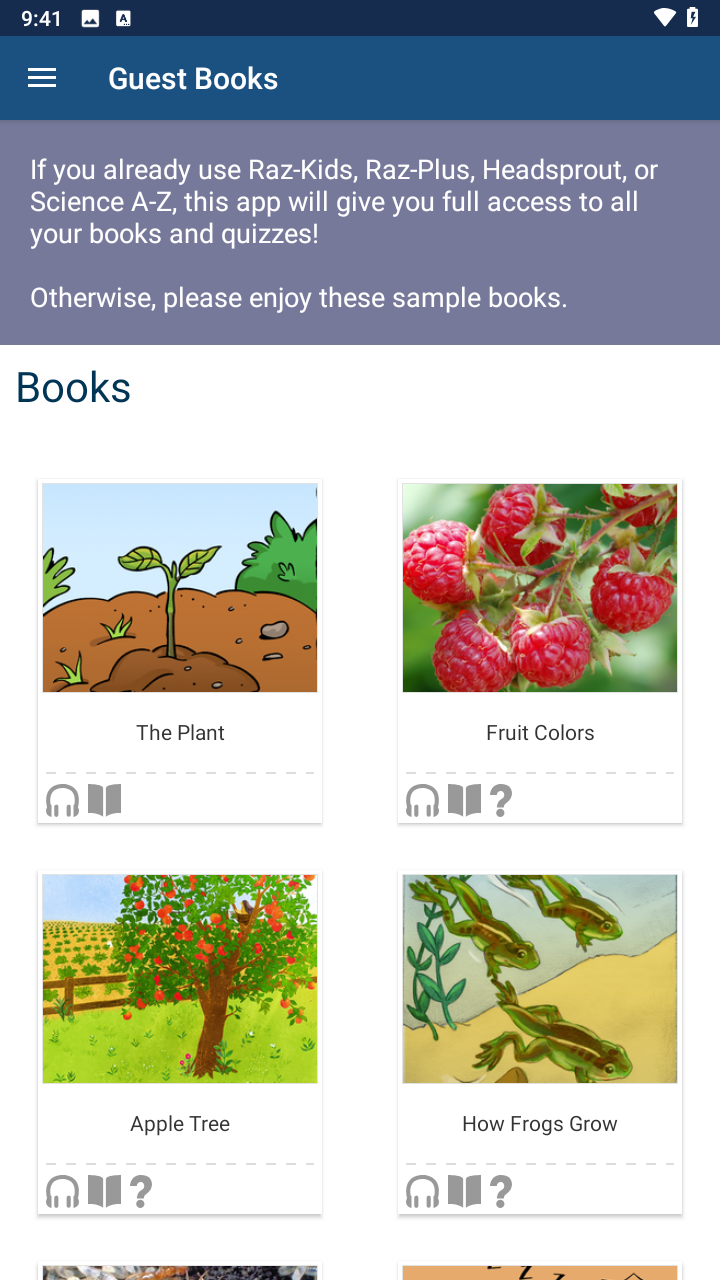Open the hamburger navigation menu
The width and height of the screenshot is (720, 1280).
(x=42, y=78)
